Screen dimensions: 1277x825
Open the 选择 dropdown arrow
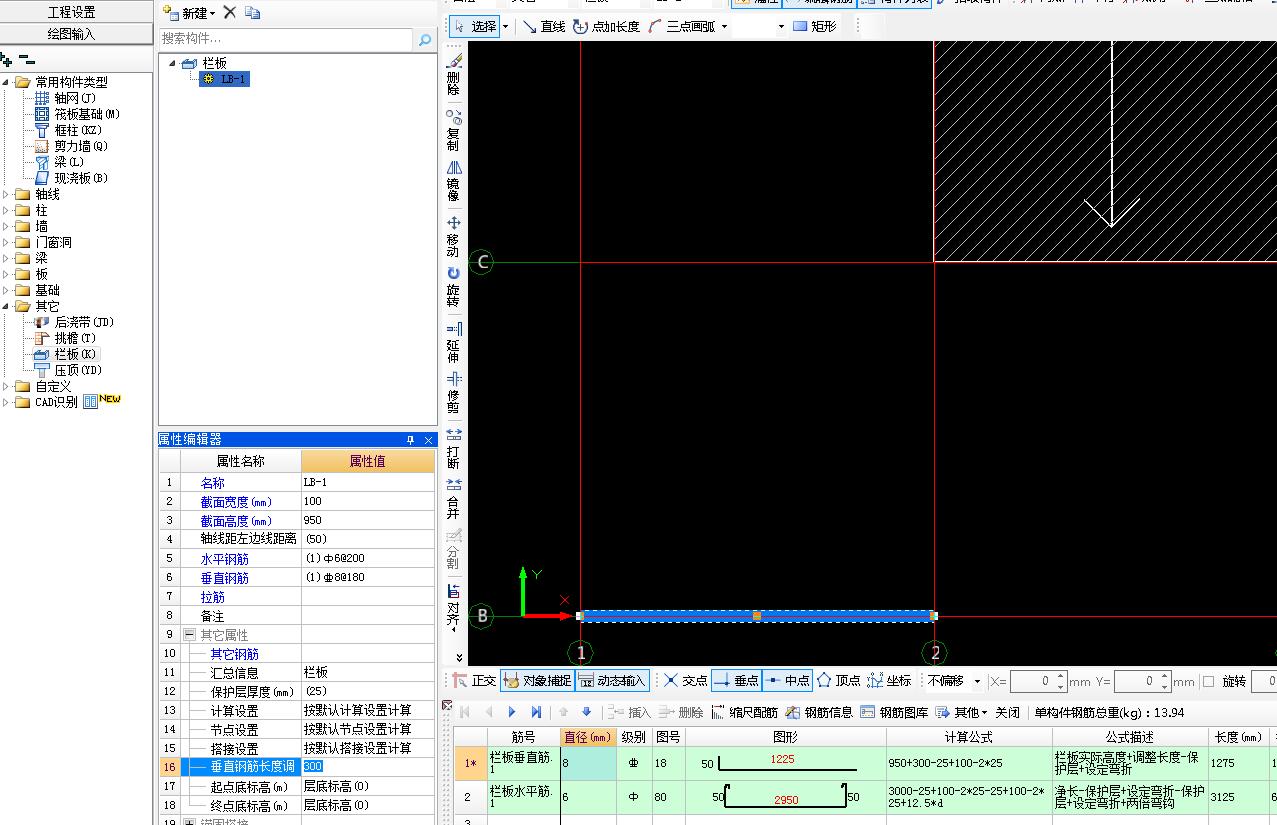pos(505,27)
